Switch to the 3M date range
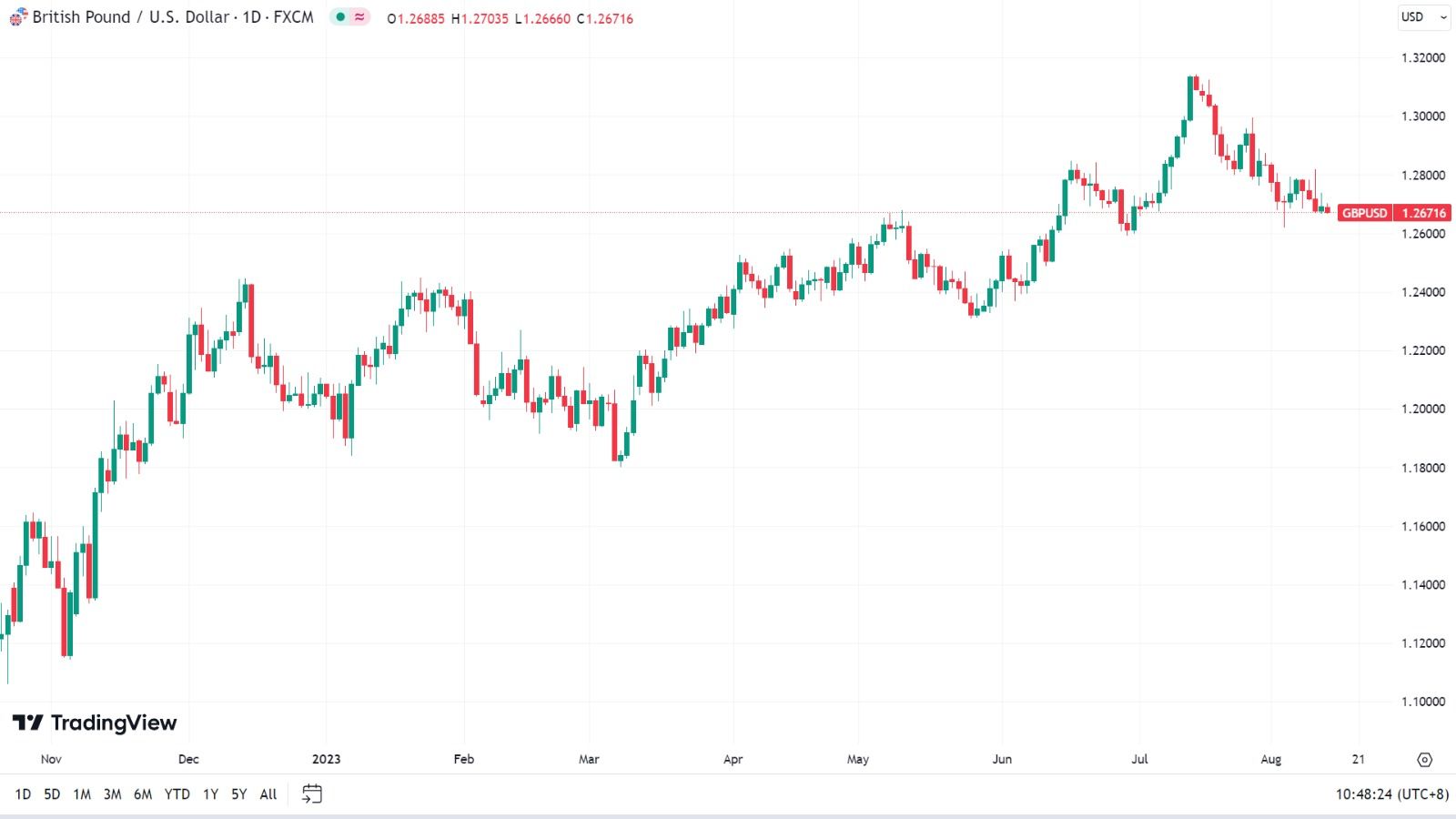This screenshot has height=819, width=1456. click(x=112, y=794)
